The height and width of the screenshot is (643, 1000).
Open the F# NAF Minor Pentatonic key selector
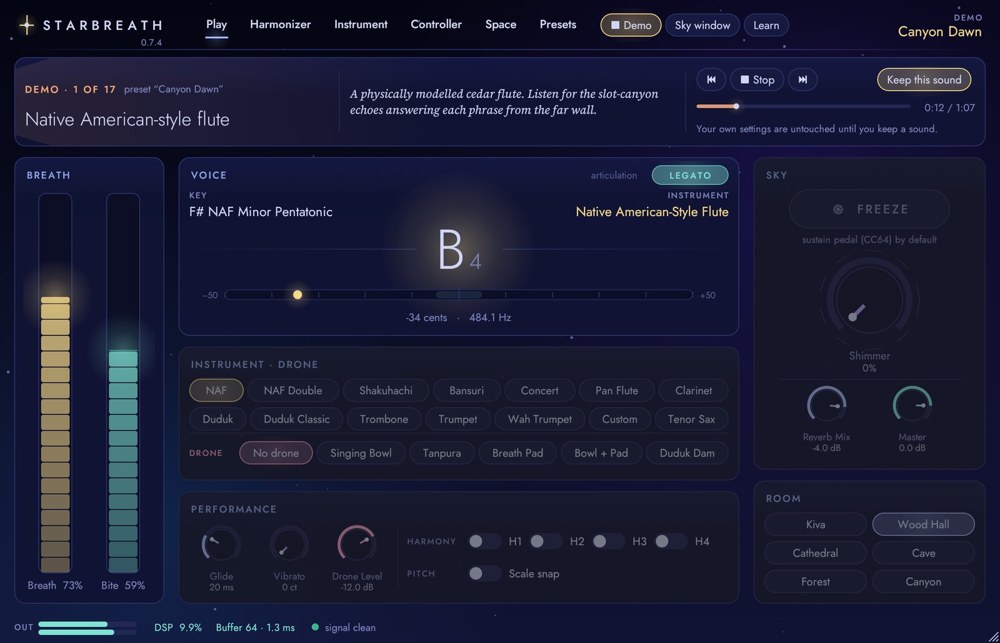tap(261, 212)
